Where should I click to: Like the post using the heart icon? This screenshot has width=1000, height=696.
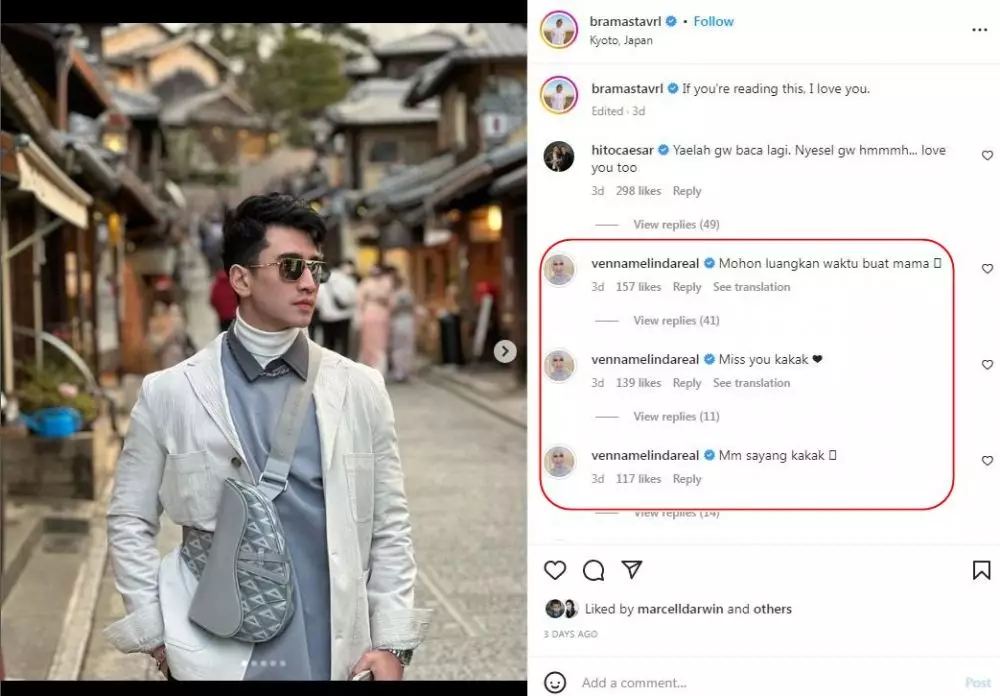555,569
